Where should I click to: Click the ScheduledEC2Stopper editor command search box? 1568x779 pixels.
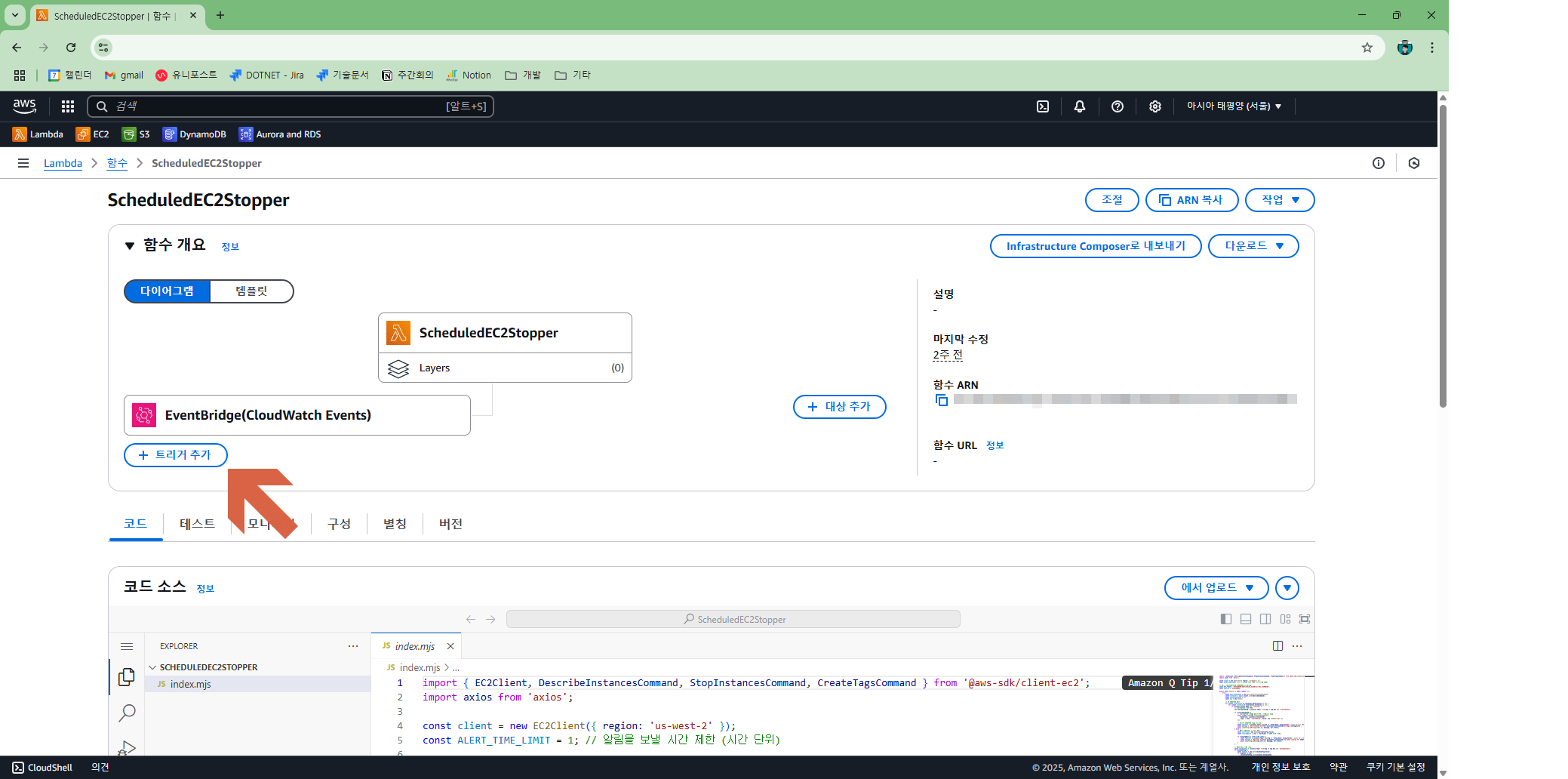click(x=733, y=619)
